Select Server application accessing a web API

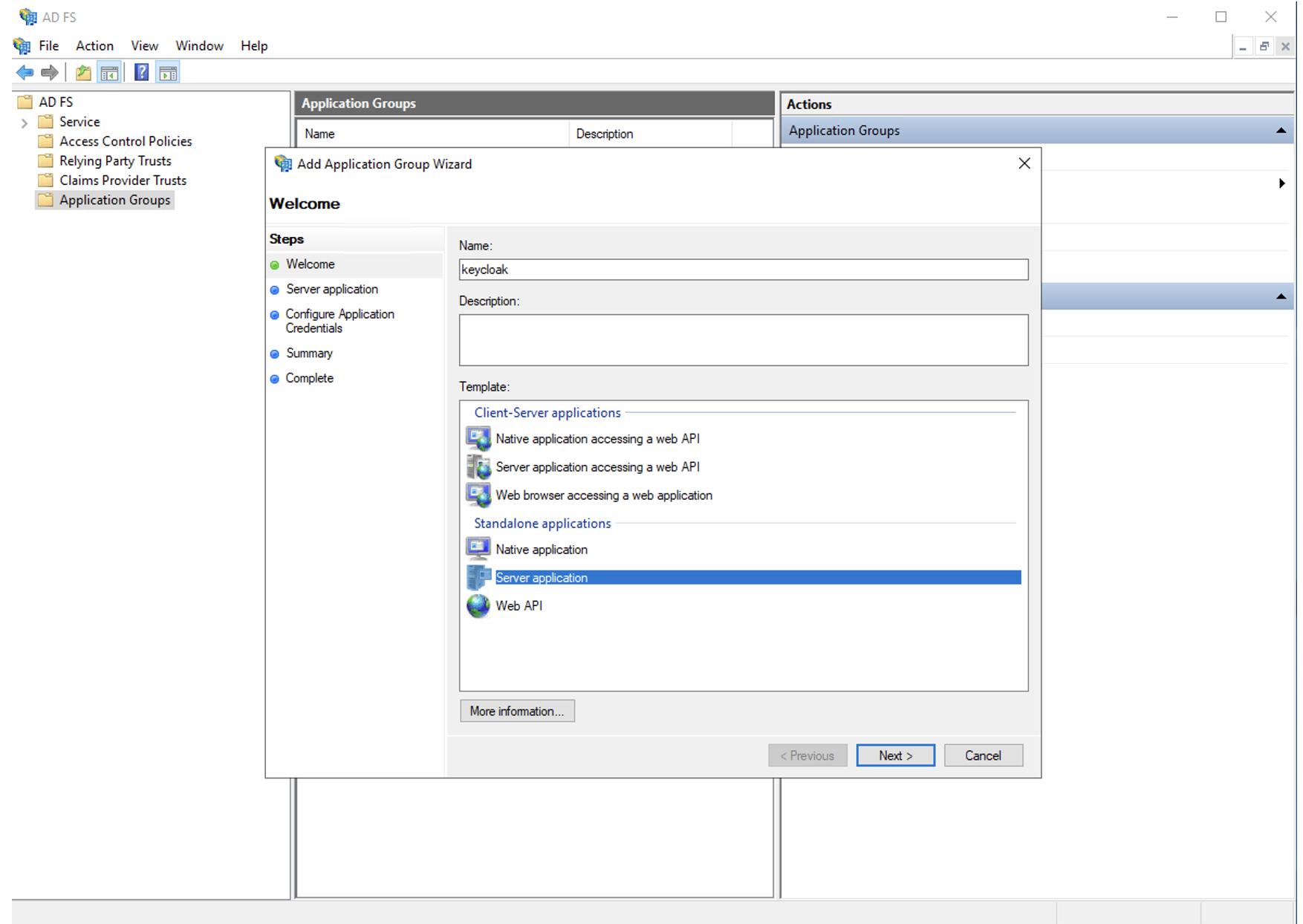point(597,467)
